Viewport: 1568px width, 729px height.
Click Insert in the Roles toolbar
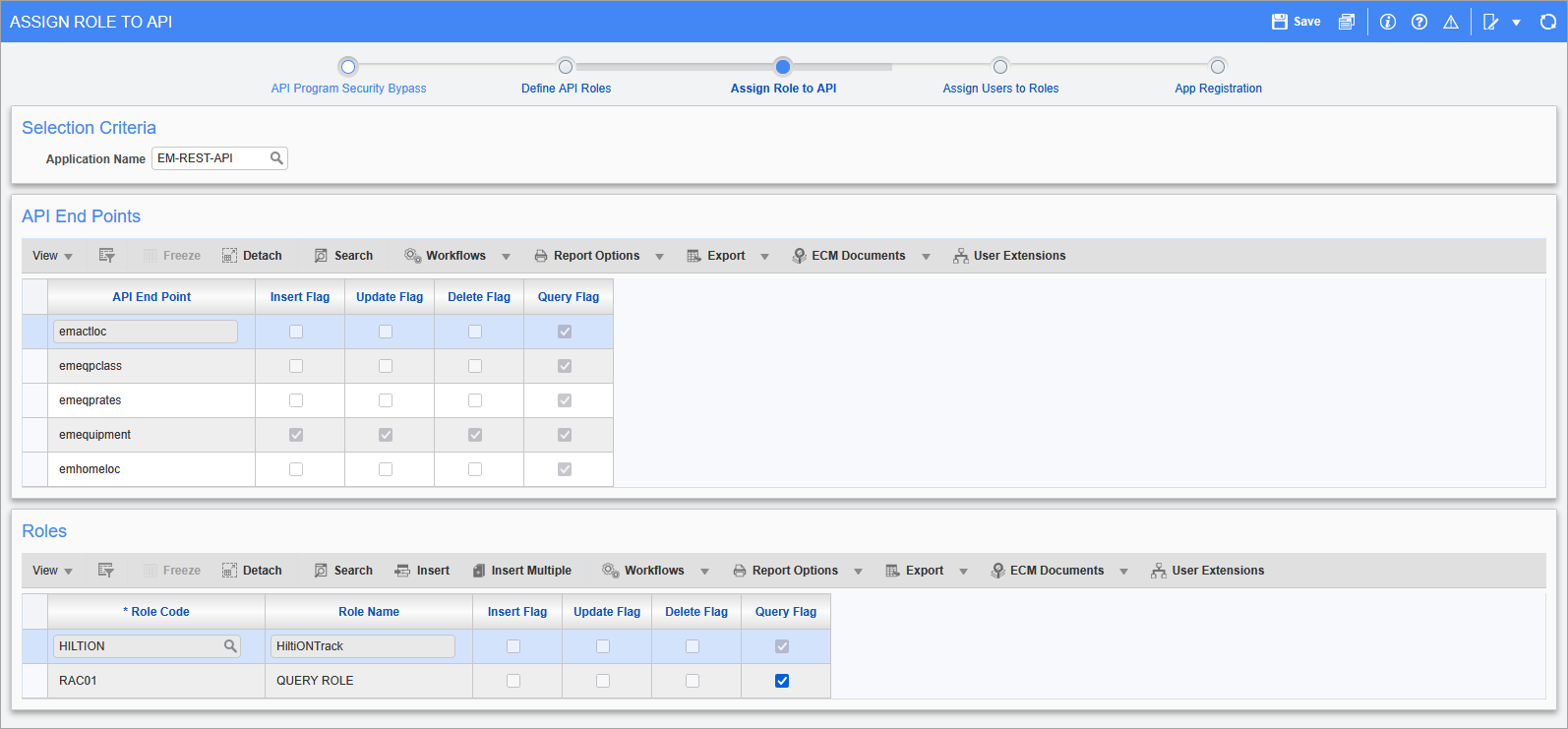[x=422, y=571]
